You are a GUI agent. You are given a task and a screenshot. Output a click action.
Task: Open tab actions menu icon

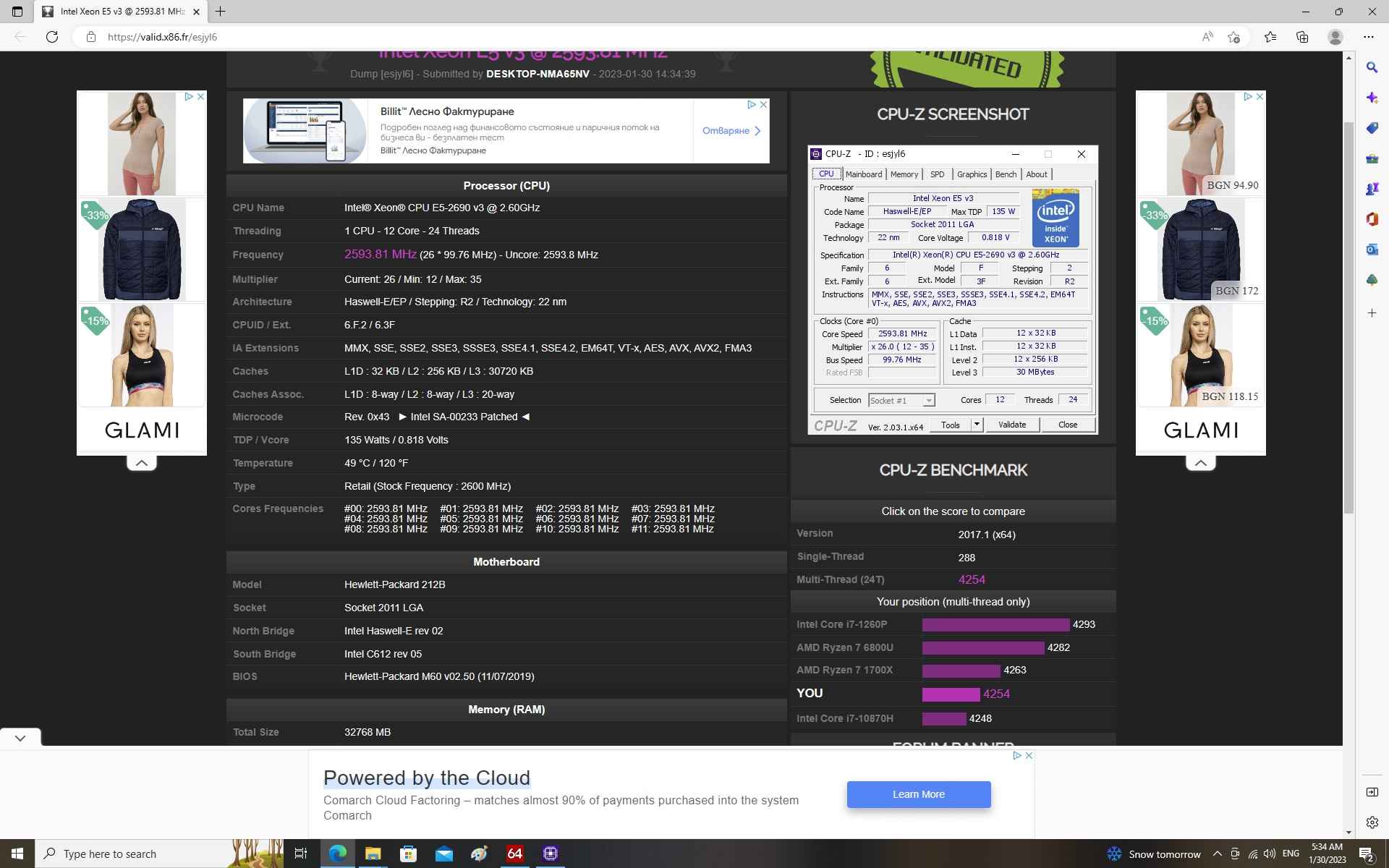point(17,12)
